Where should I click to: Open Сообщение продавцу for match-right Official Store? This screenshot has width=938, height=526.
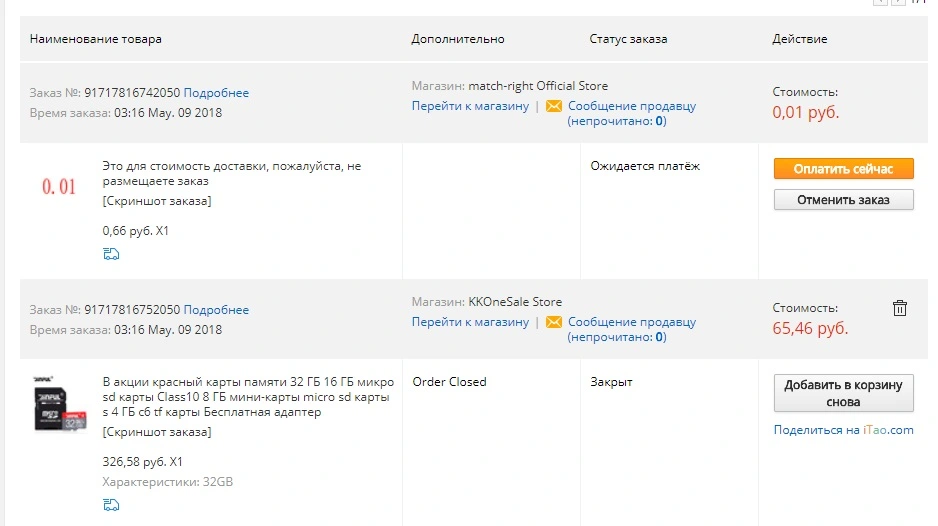point(632,113)
